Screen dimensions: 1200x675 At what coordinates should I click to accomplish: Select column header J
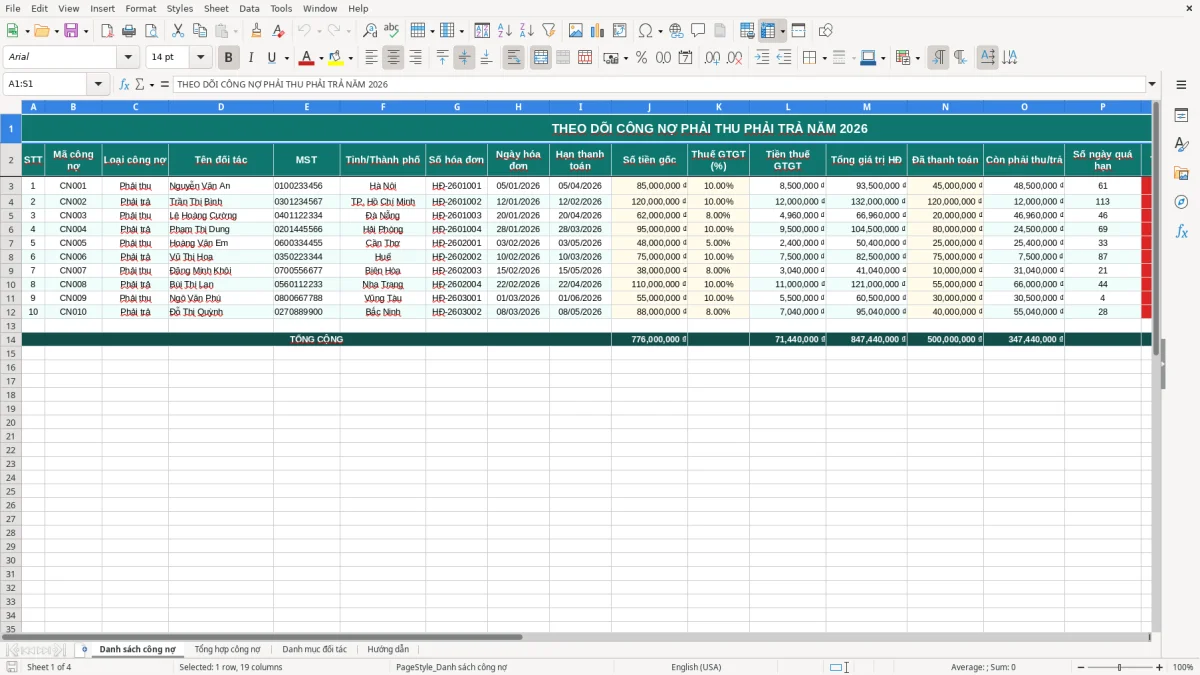tap(649, 107)
